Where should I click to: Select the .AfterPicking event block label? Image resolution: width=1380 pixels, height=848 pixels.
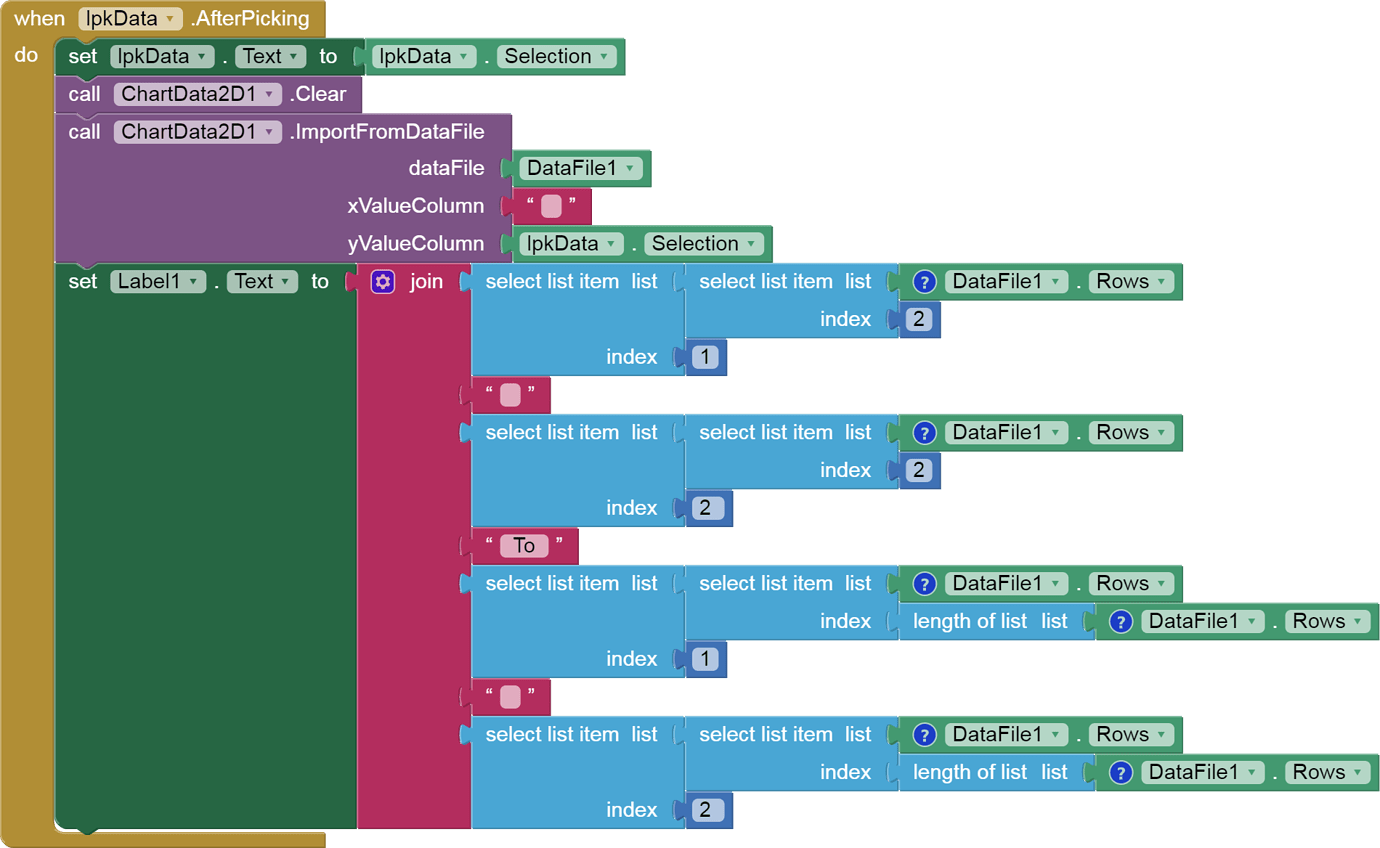click(250, 19)
